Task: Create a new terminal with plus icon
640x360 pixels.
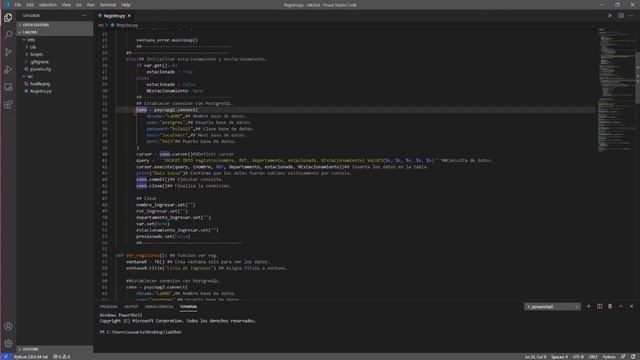Action: pos(589,307)
